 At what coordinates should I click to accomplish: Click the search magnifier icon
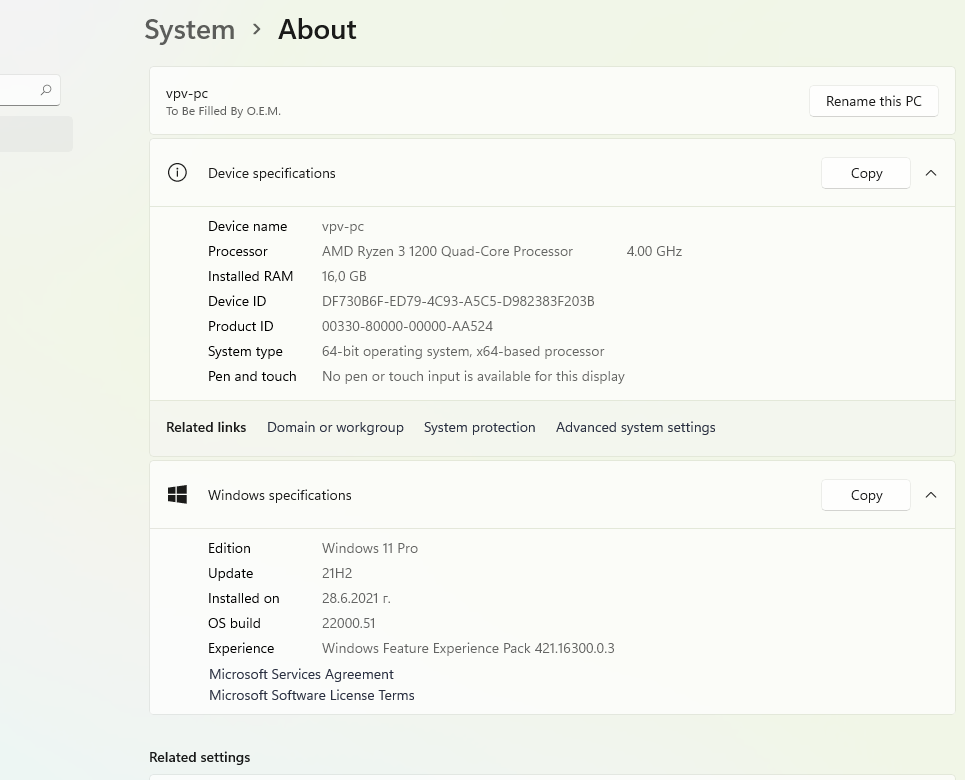[46, 90]
